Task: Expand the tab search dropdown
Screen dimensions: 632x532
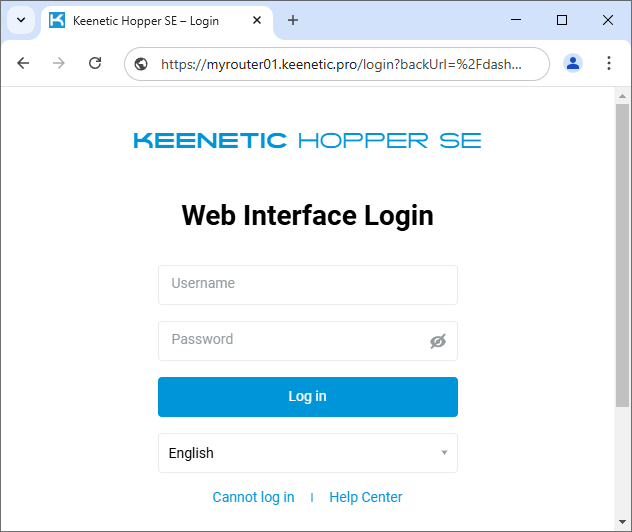Action: (x=20, y=20)
